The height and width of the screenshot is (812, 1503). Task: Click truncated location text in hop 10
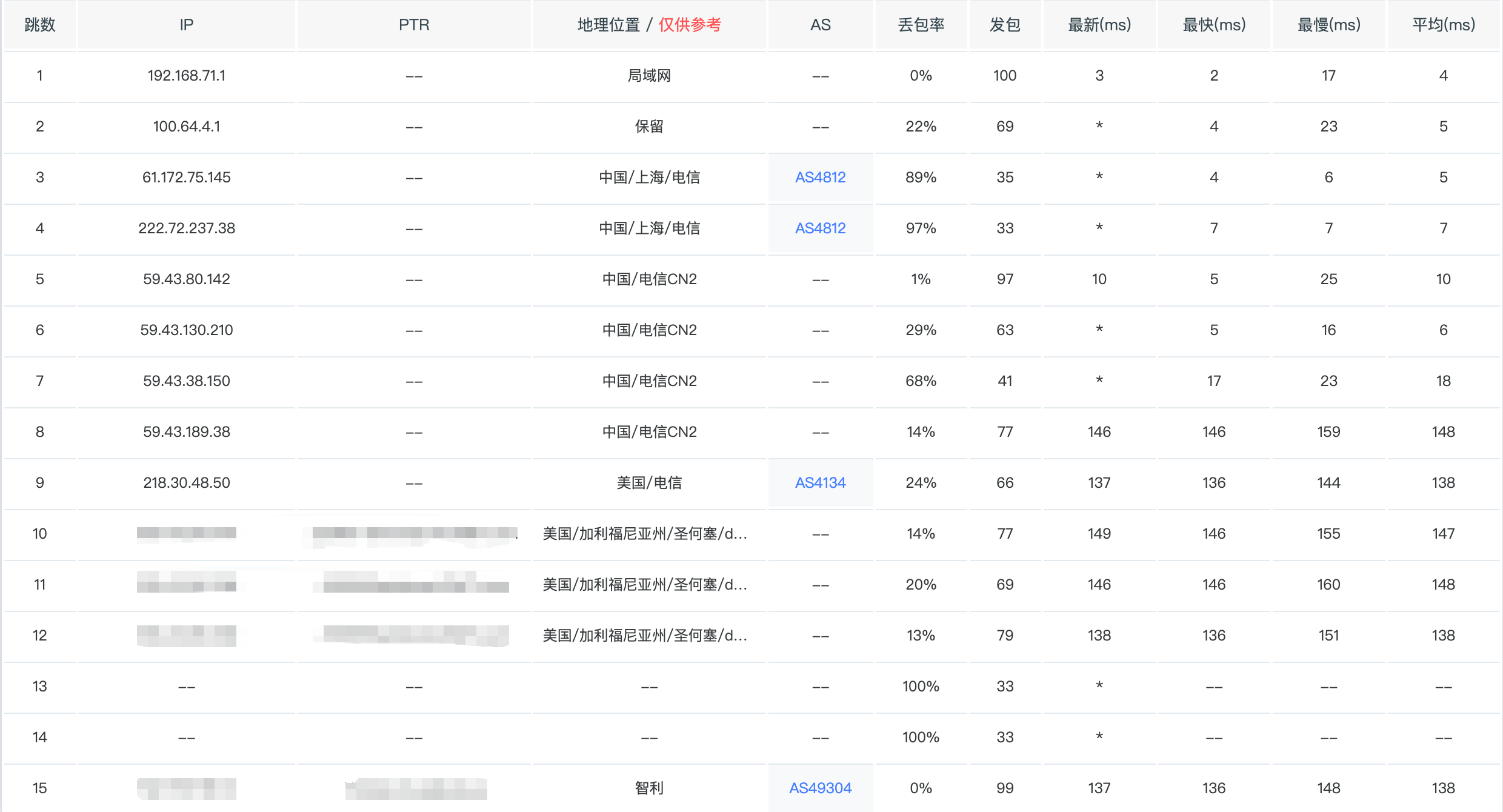645,534
